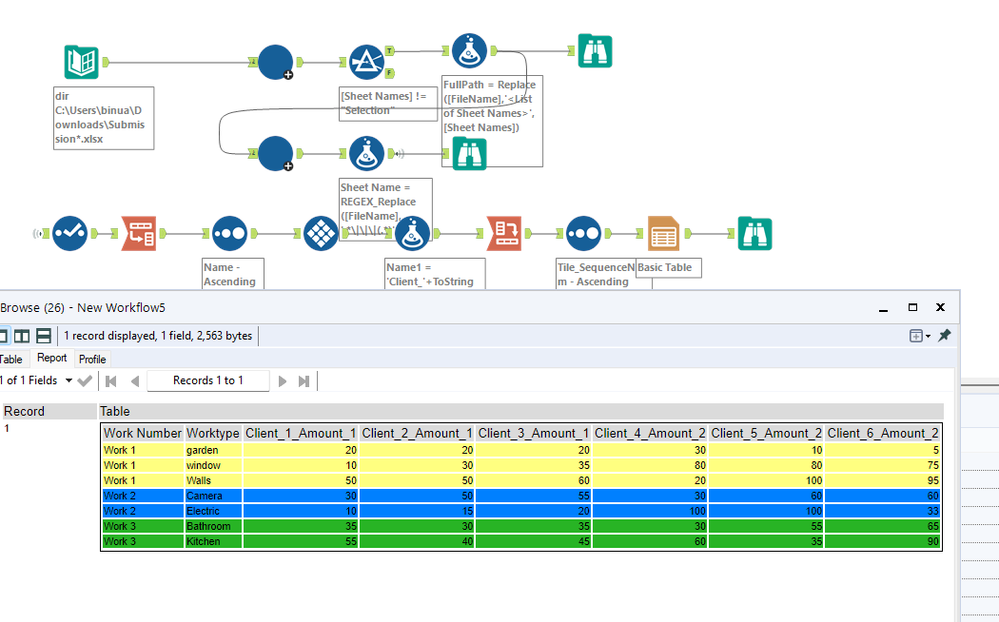Image resolution: width=999 pixels, height=622 pixels.
Task: Click the 'Bathroom' worktype cell
Action: click(213, 526)
